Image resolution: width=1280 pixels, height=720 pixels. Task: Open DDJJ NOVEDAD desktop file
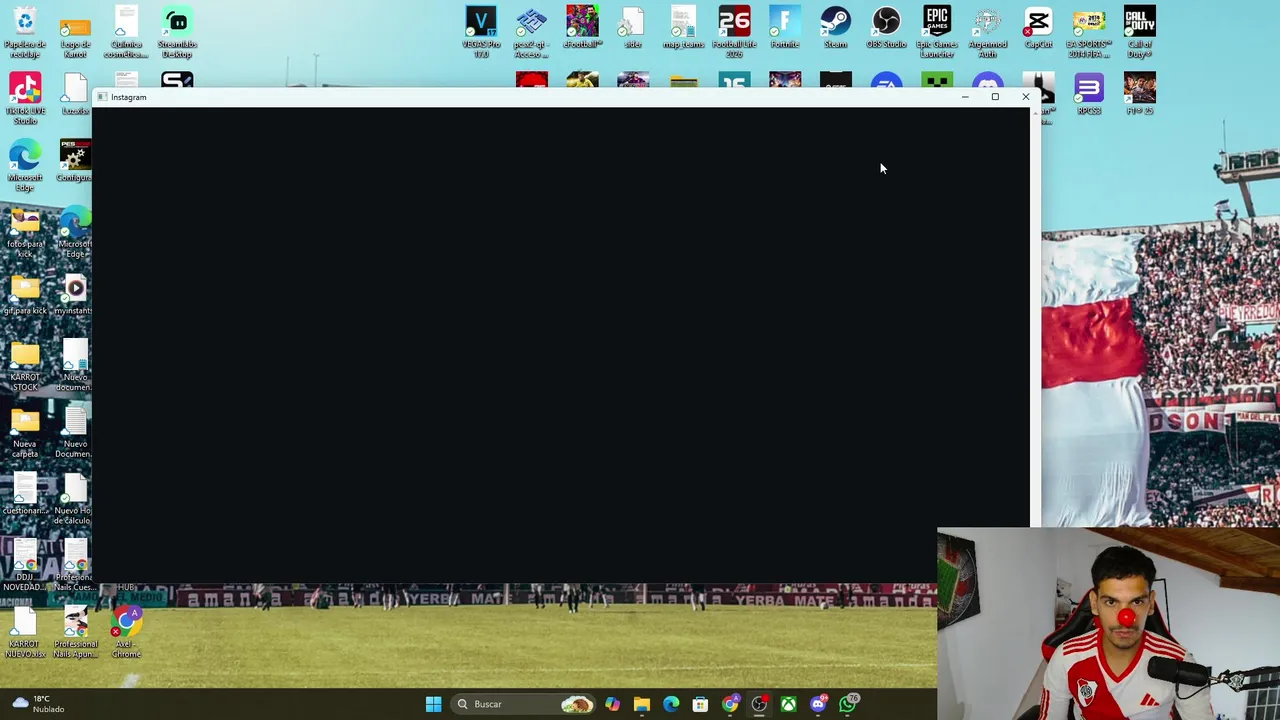pyautogui.click(x=25, y=566)
